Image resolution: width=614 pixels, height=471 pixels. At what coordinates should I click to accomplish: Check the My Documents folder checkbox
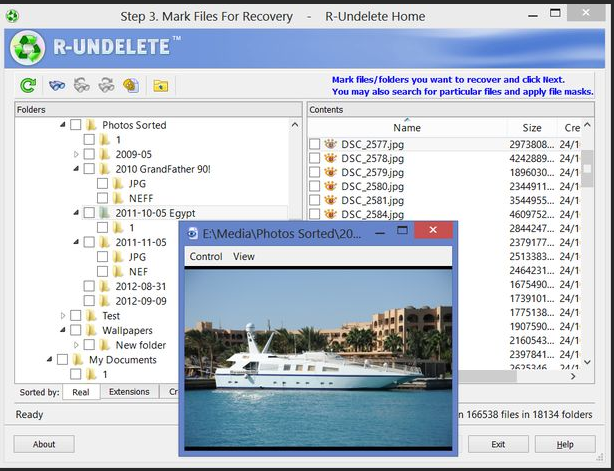pyautogui.click(x=62, y=360)
